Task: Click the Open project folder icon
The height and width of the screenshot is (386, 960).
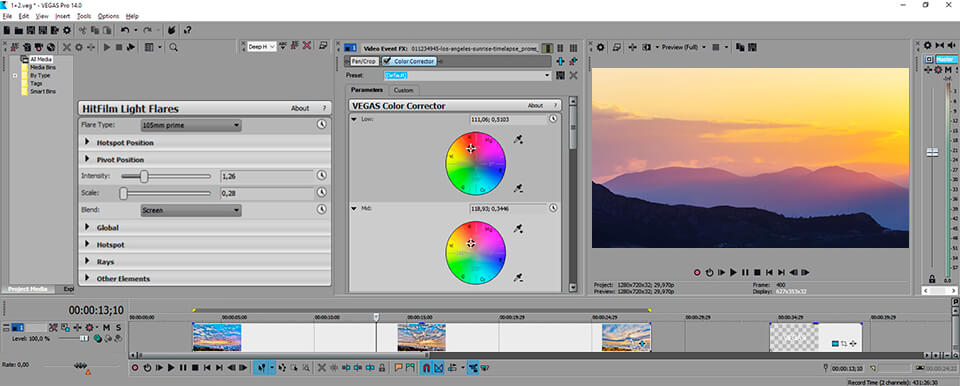Action: point(19,30)
